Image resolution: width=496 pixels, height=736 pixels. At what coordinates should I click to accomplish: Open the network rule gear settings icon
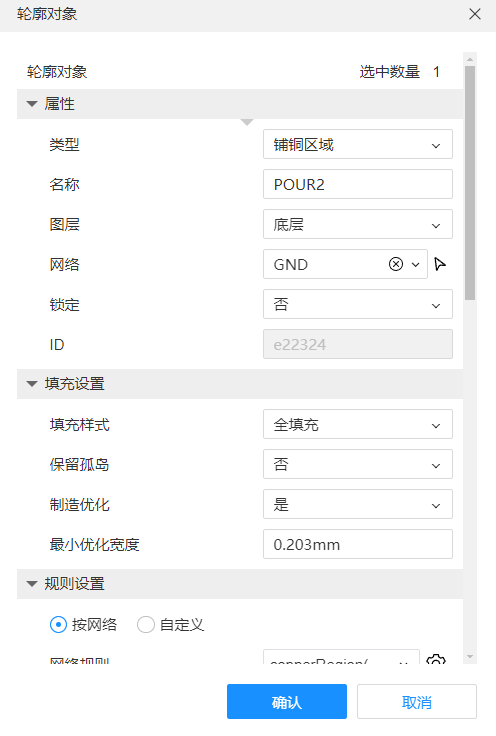[x=436, y=659]
